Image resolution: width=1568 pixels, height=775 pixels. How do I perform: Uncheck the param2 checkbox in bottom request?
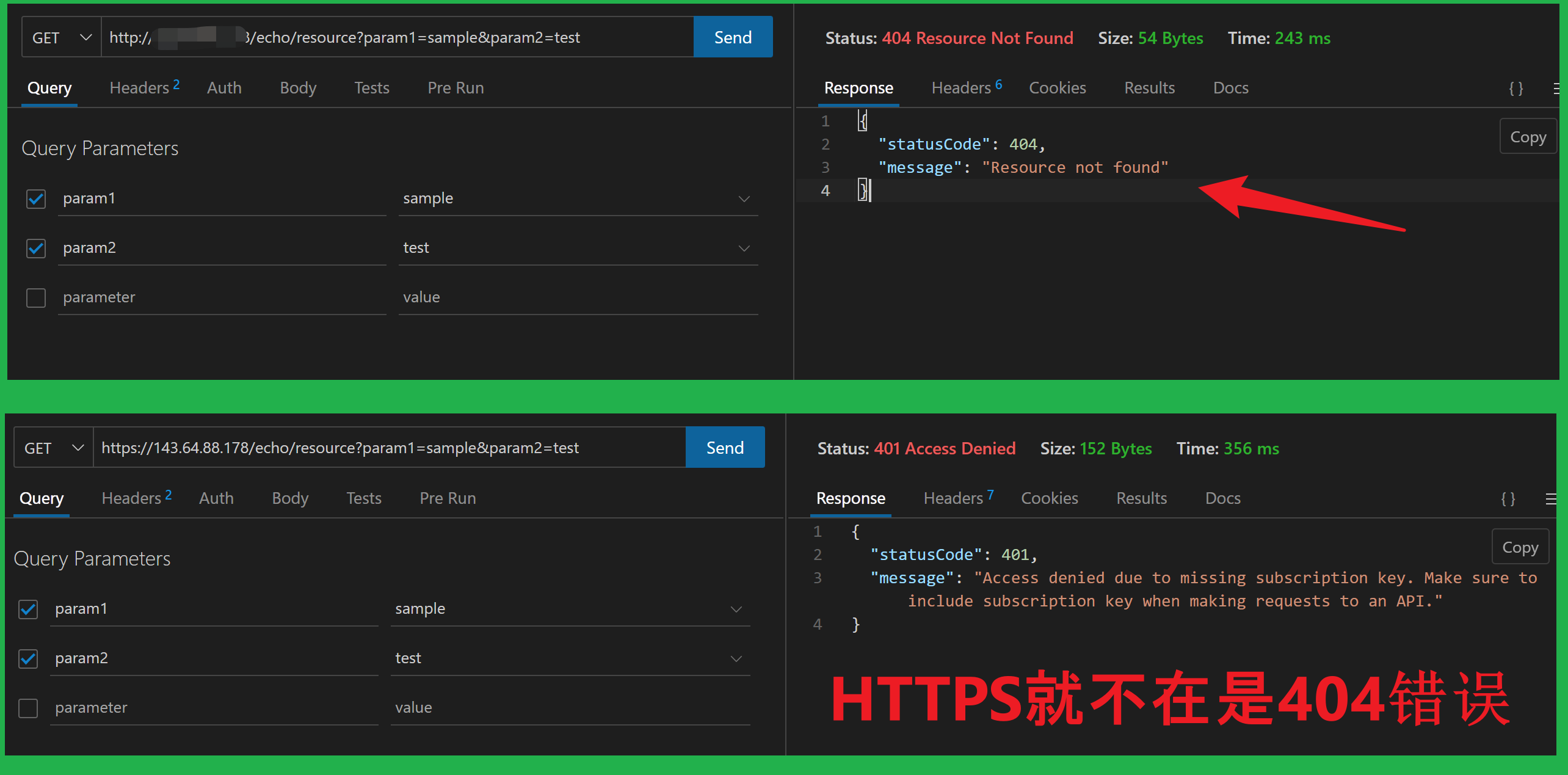(28, 658)
